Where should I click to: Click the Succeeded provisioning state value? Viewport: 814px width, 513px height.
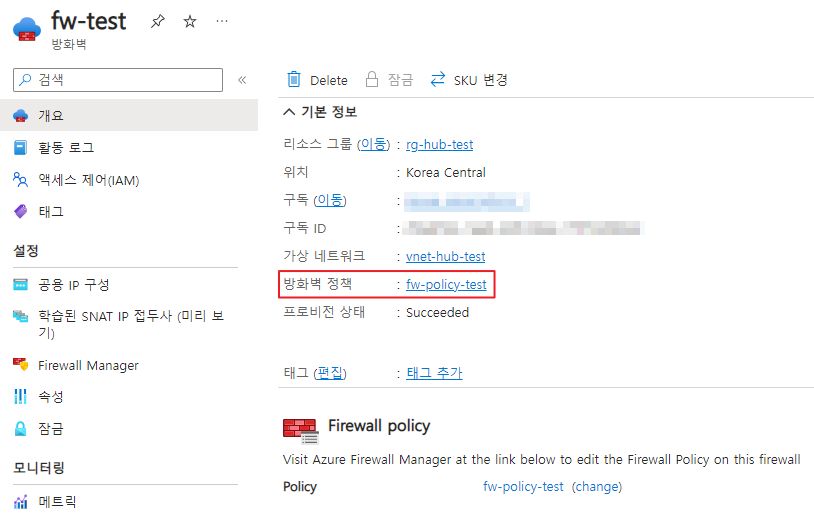coord(437,313)
